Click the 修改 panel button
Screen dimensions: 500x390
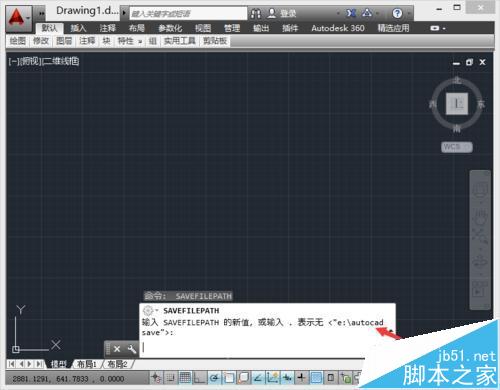(41, 41)
